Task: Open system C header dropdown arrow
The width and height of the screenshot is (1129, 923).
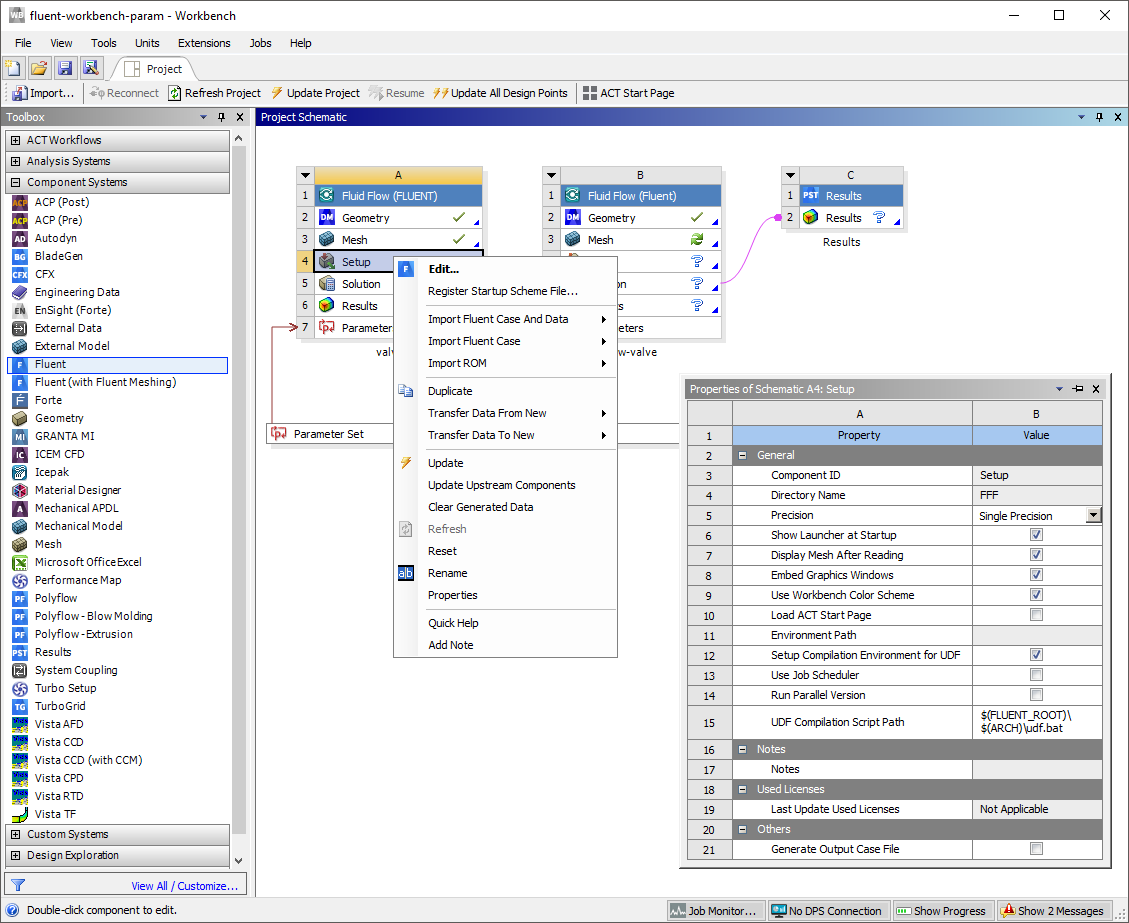Action: 791,175
